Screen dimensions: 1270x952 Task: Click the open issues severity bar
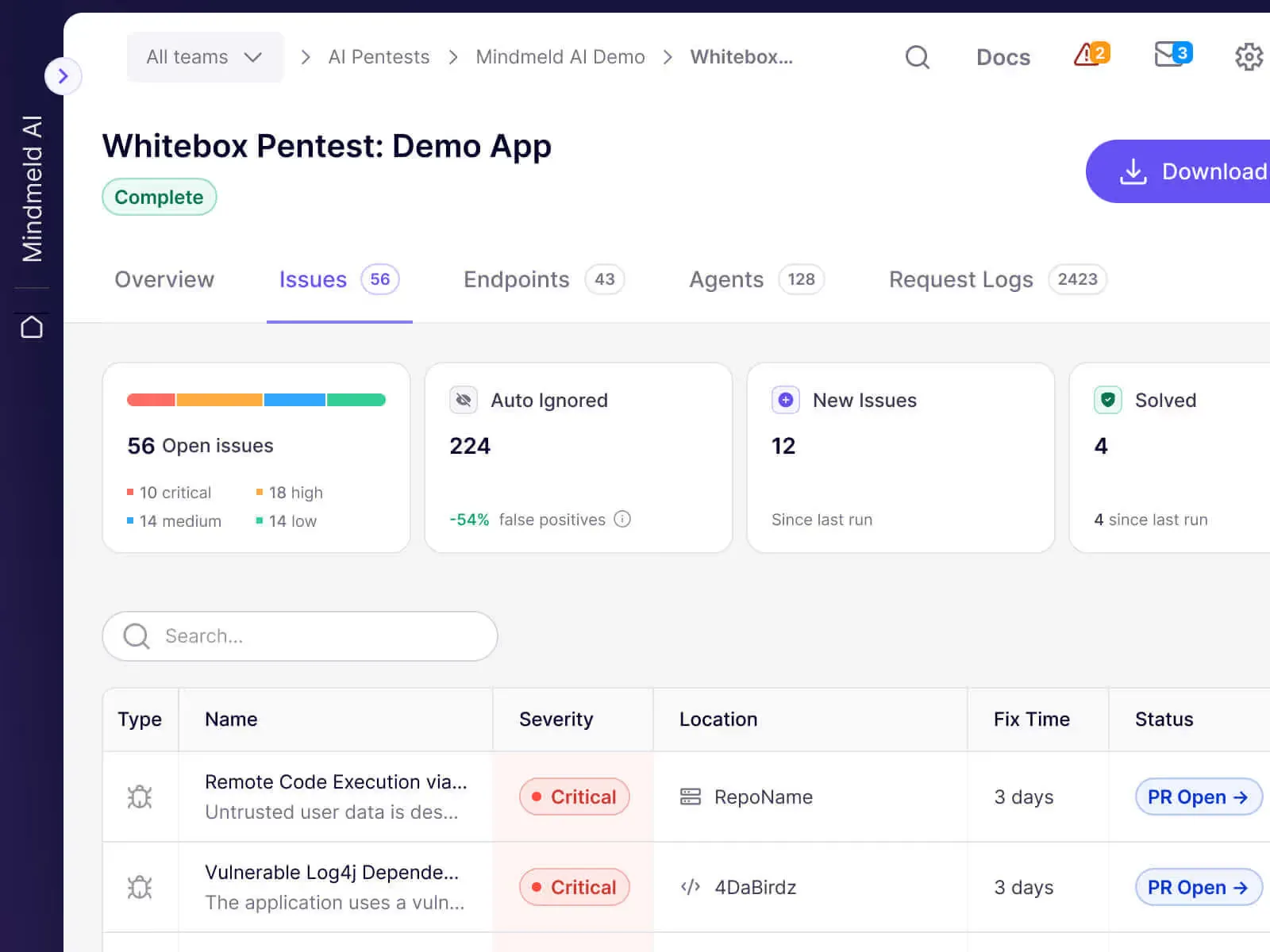tap(256, 400)
